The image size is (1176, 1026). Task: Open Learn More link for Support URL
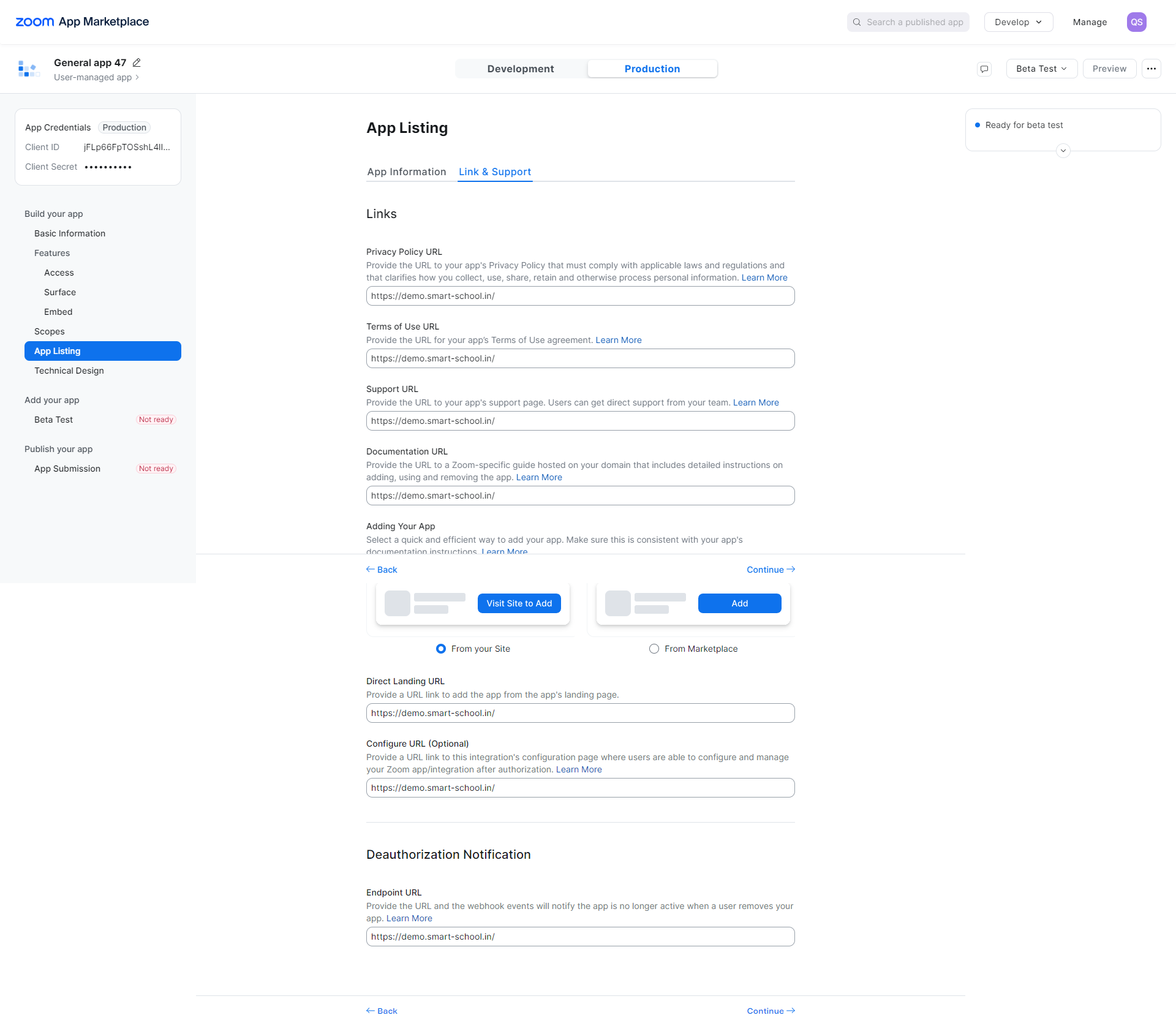point(755,402)
